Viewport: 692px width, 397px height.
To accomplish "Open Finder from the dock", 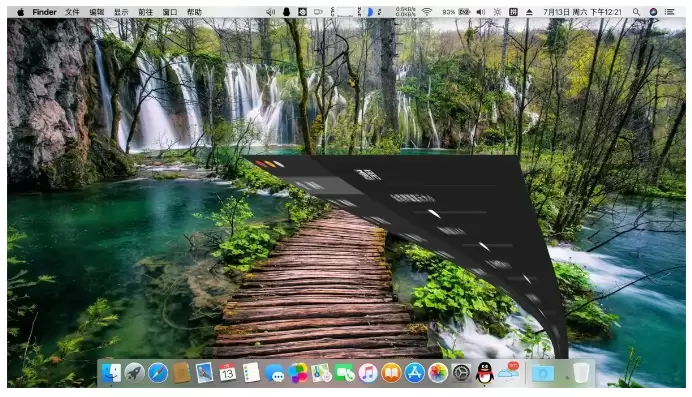I will pos(111,373).
